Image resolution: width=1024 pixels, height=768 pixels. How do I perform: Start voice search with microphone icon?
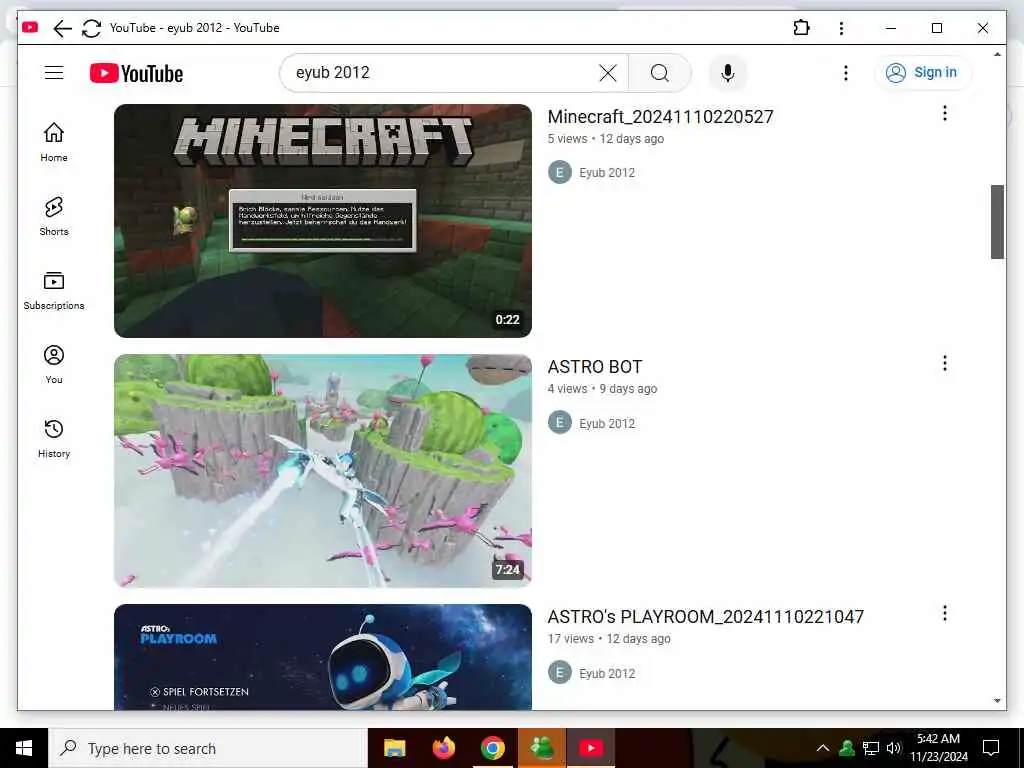tap(728, 72)
